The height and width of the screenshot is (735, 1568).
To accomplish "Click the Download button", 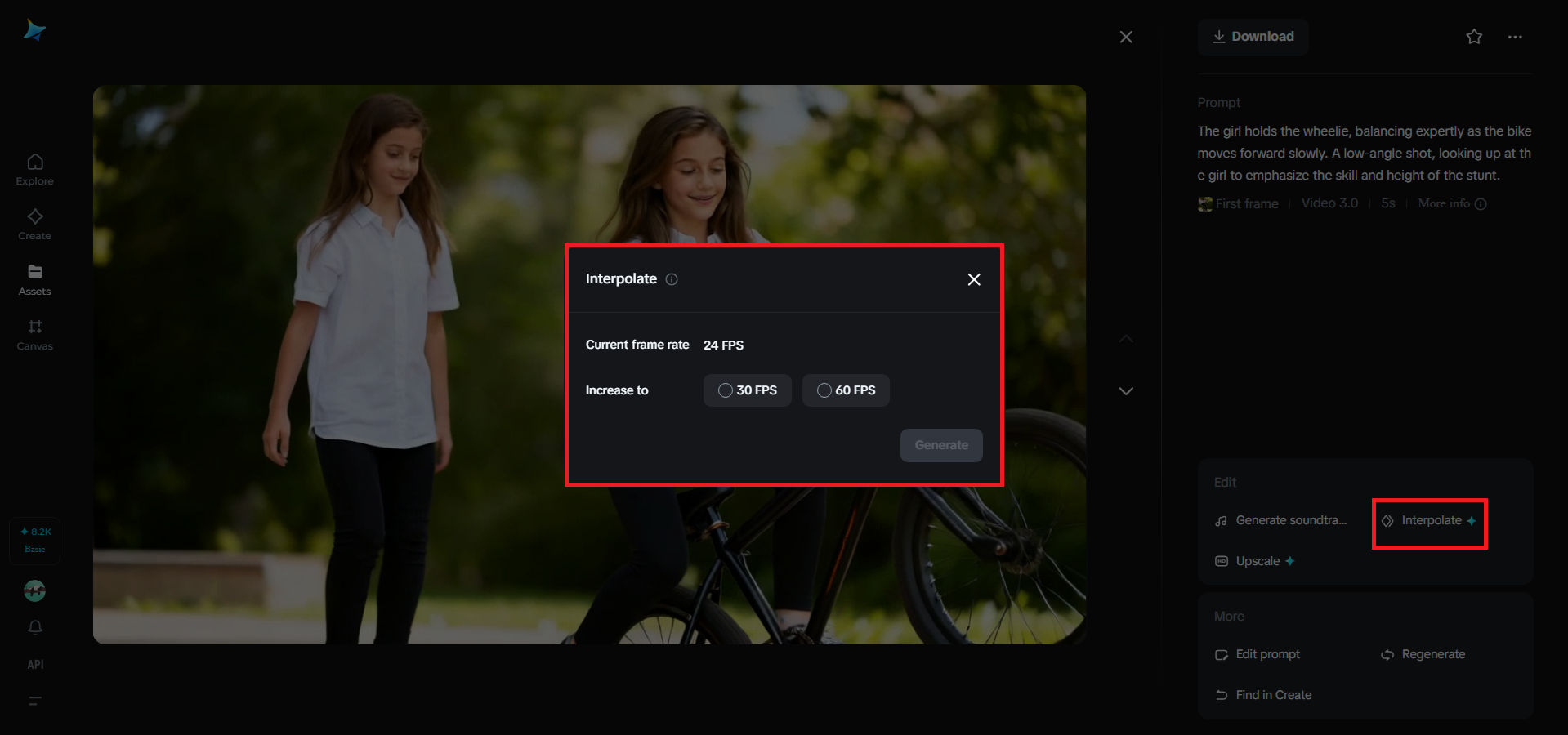I will click(1253, 37).
